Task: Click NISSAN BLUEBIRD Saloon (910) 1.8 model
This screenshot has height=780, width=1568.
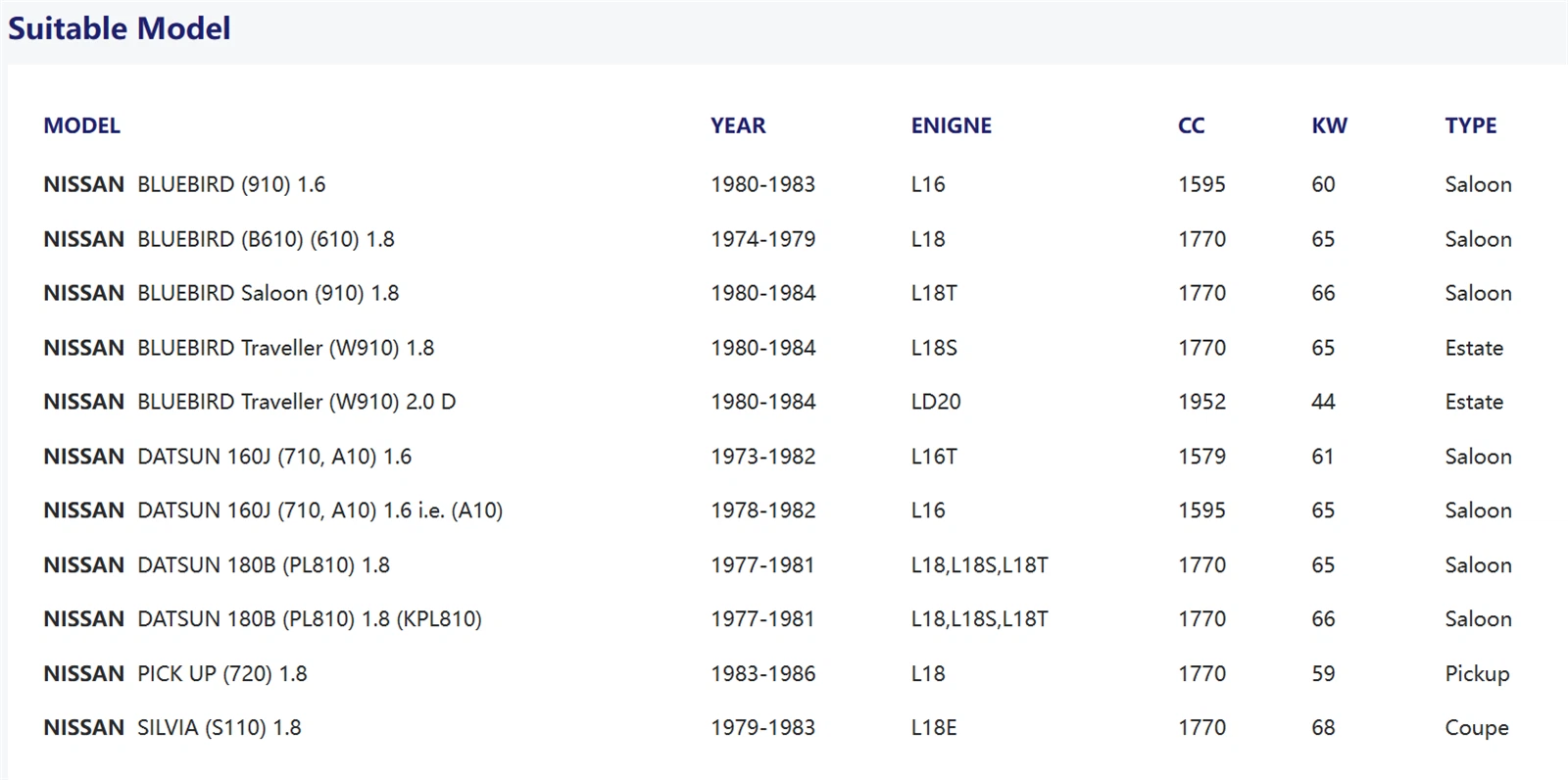Action: pos(220,293)
